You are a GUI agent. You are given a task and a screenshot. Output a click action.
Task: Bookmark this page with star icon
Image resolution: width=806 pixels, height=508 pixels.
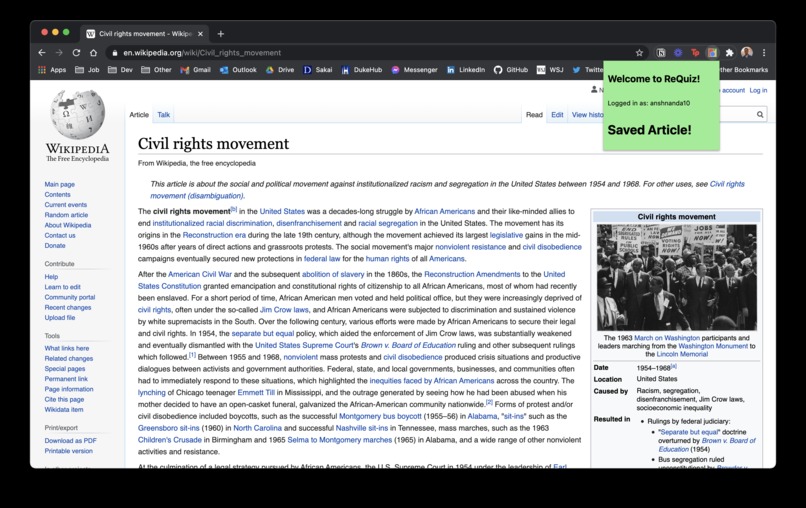coord(639,52)
